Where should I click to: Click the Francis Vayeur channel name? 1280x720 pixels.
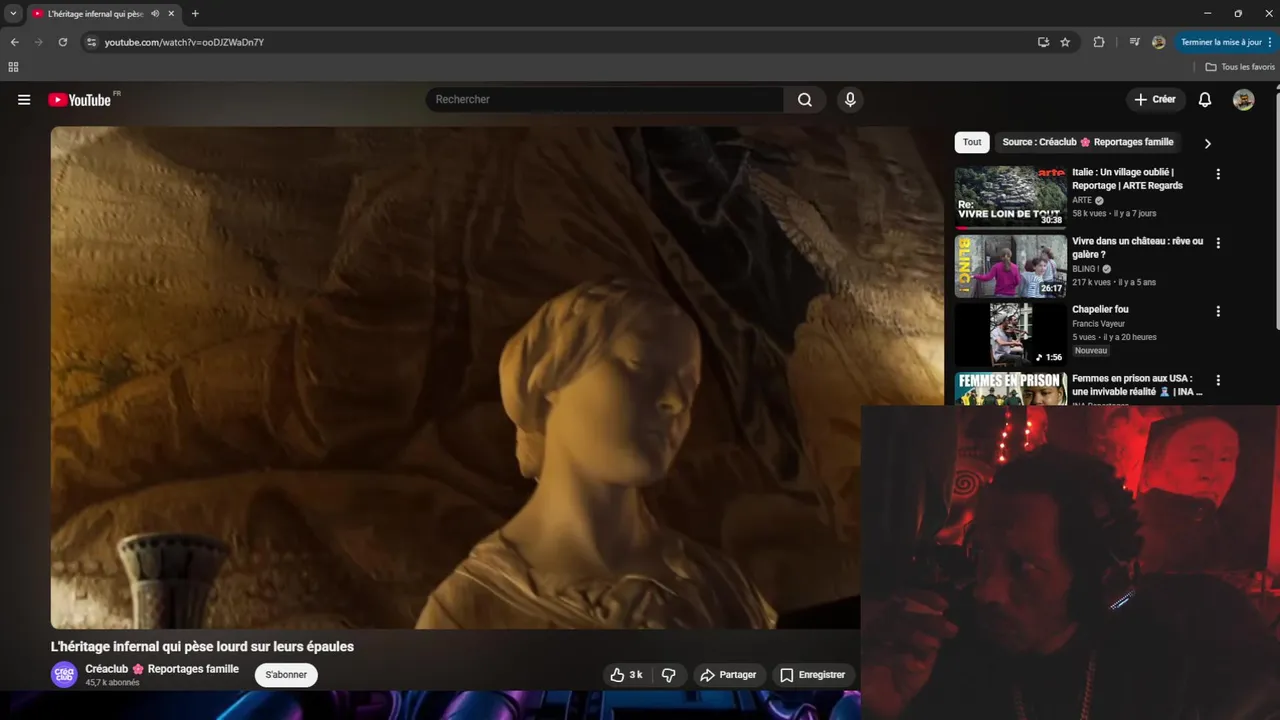point(1098,324)
